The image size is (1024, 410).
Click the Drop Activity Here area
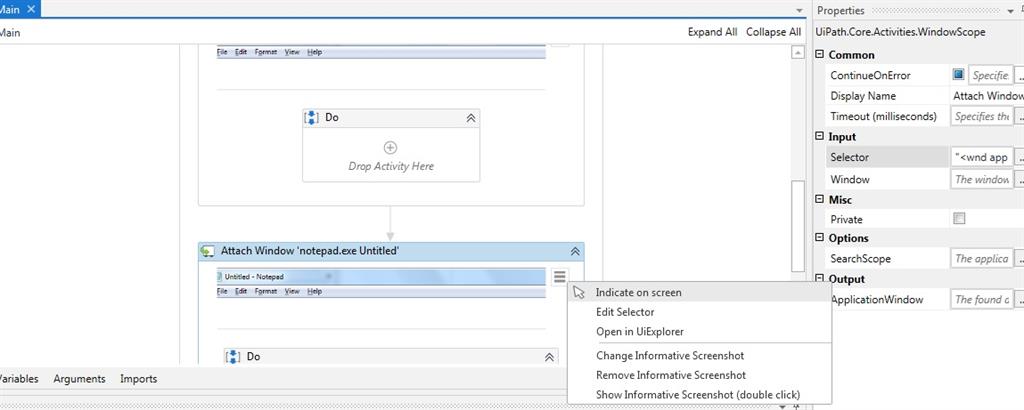pyautogui.click(x=391, y=155)
